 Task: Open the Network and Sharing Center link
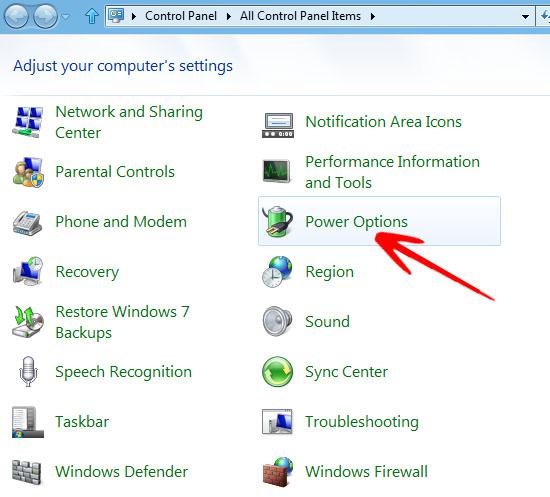(129, 122)
